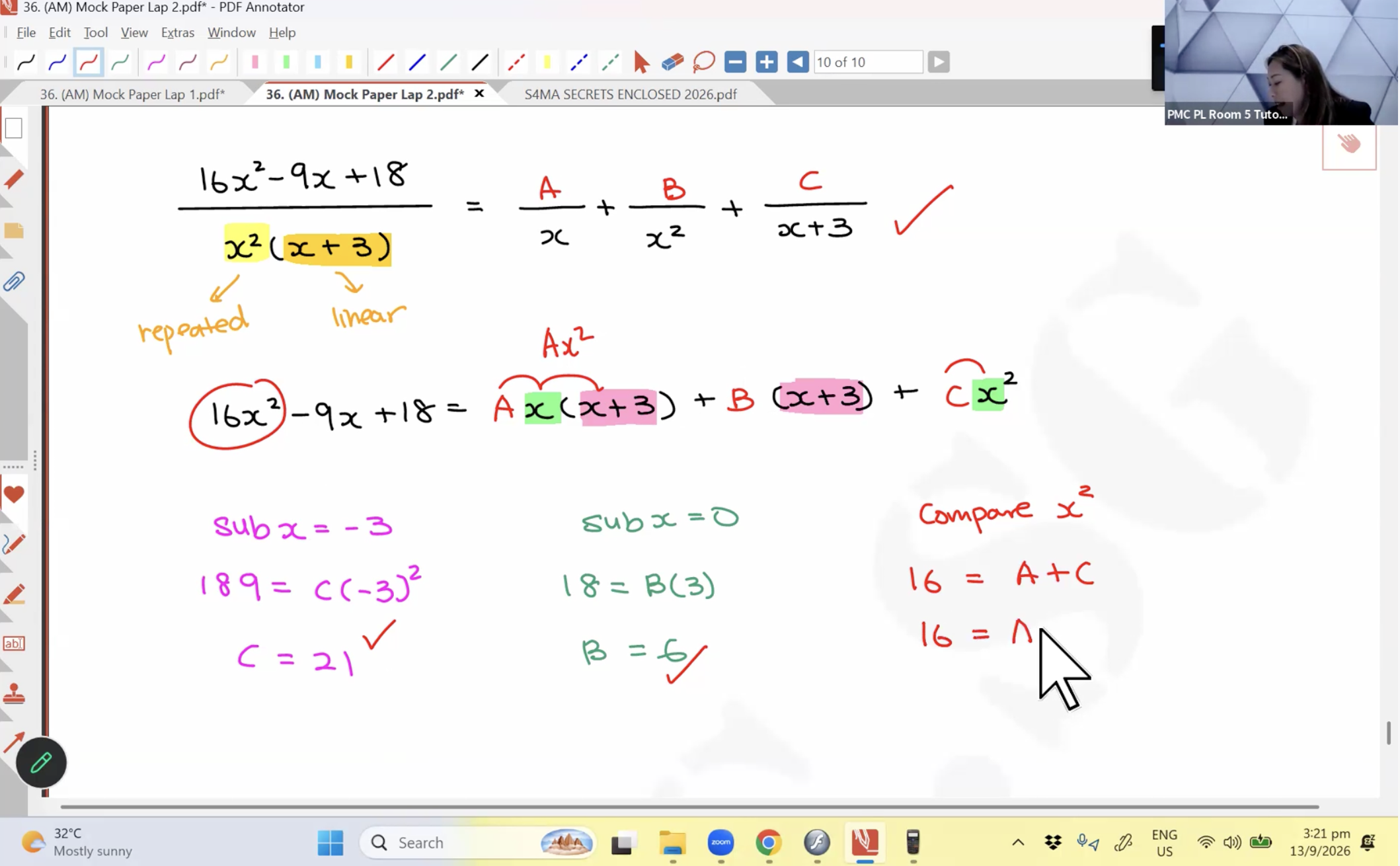Open the Extras menu
1400x866 pixels.
pyautogui.click(x=177, y=32)
